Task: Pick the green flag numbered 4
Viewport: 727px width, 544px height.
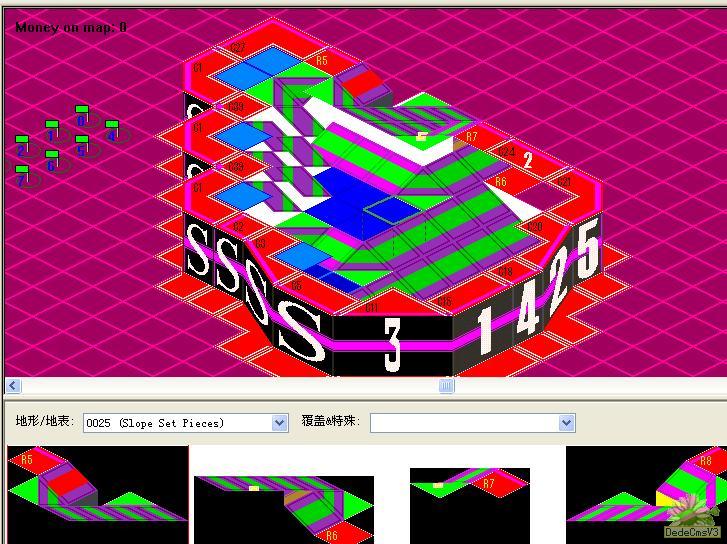Action: coord(112,130)
